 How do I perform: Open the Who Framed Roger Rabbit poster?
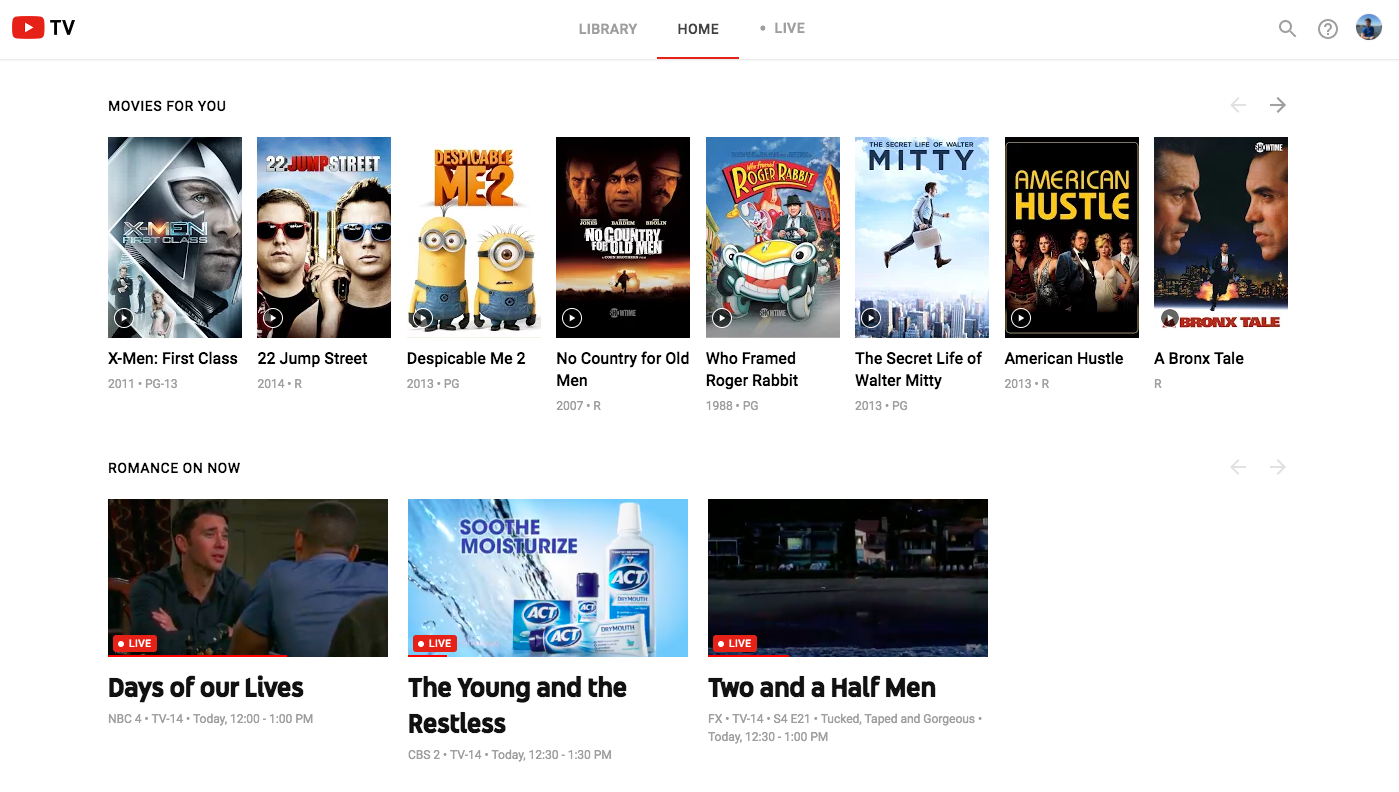click(773, 237)
